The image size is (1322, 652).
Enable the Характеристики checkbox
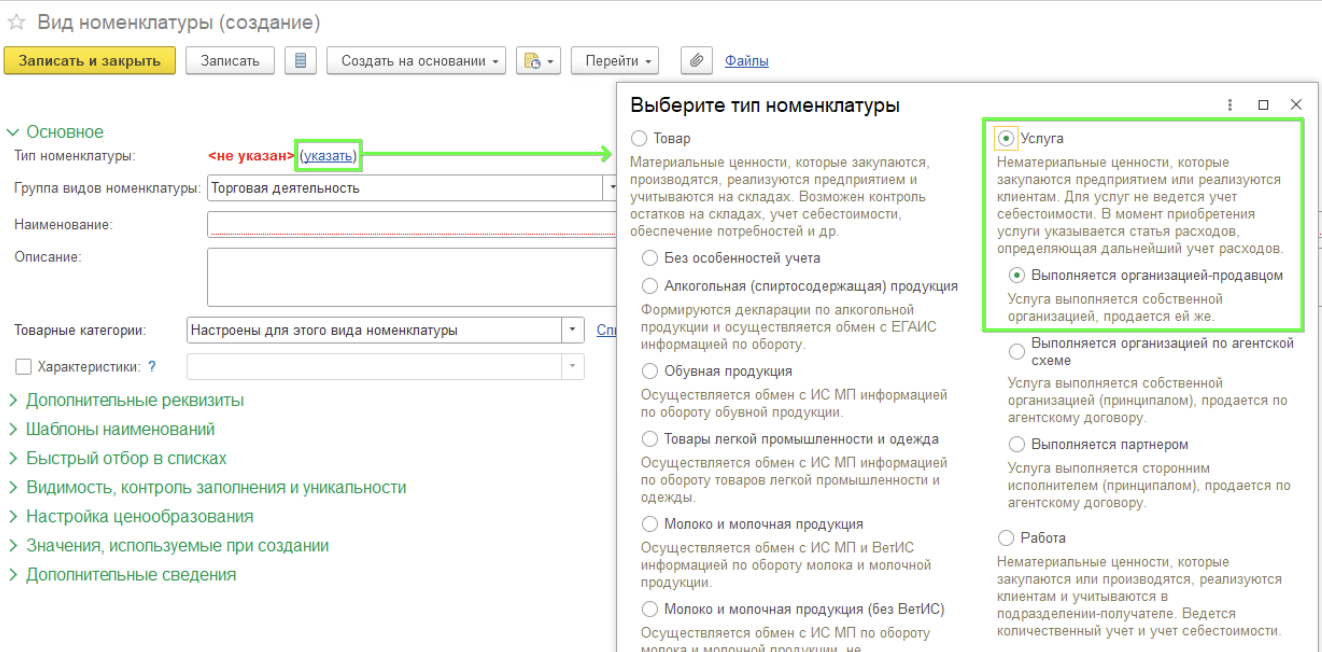tap(24, 367)
